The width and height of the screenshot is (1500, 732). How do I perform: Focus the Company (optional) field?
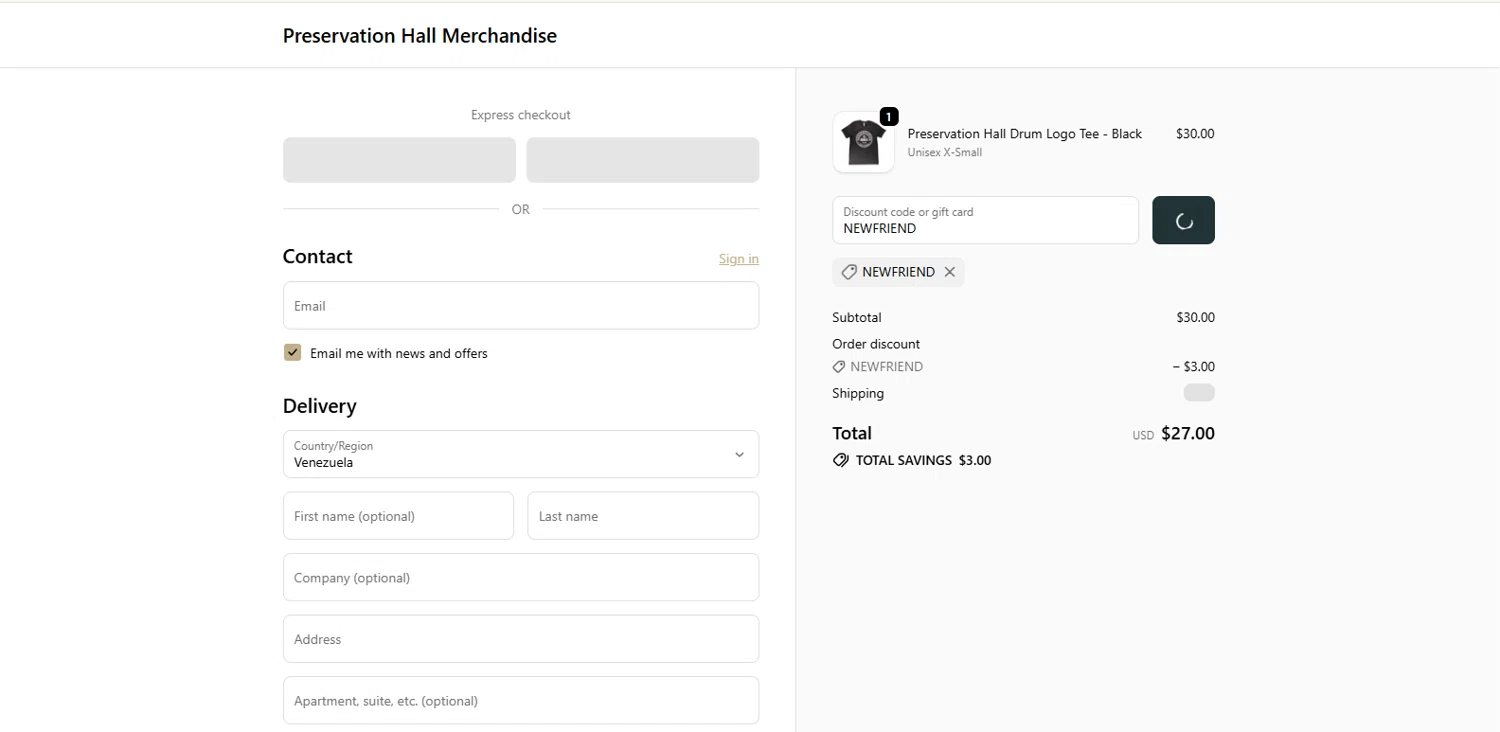[x=521, y=578]
